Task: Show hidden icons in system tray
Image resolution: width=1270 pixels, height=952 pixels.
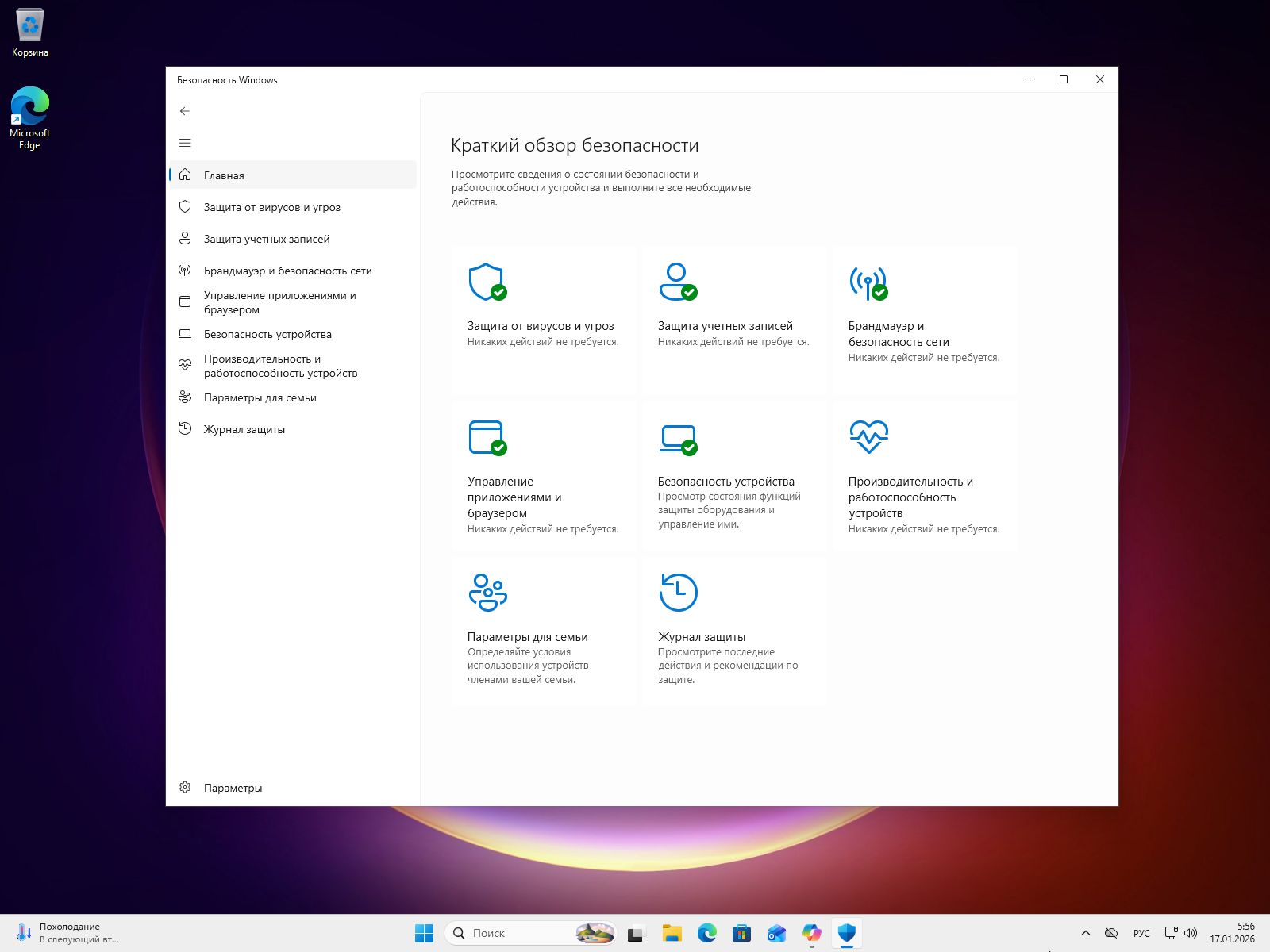Action: (1086, 933)
